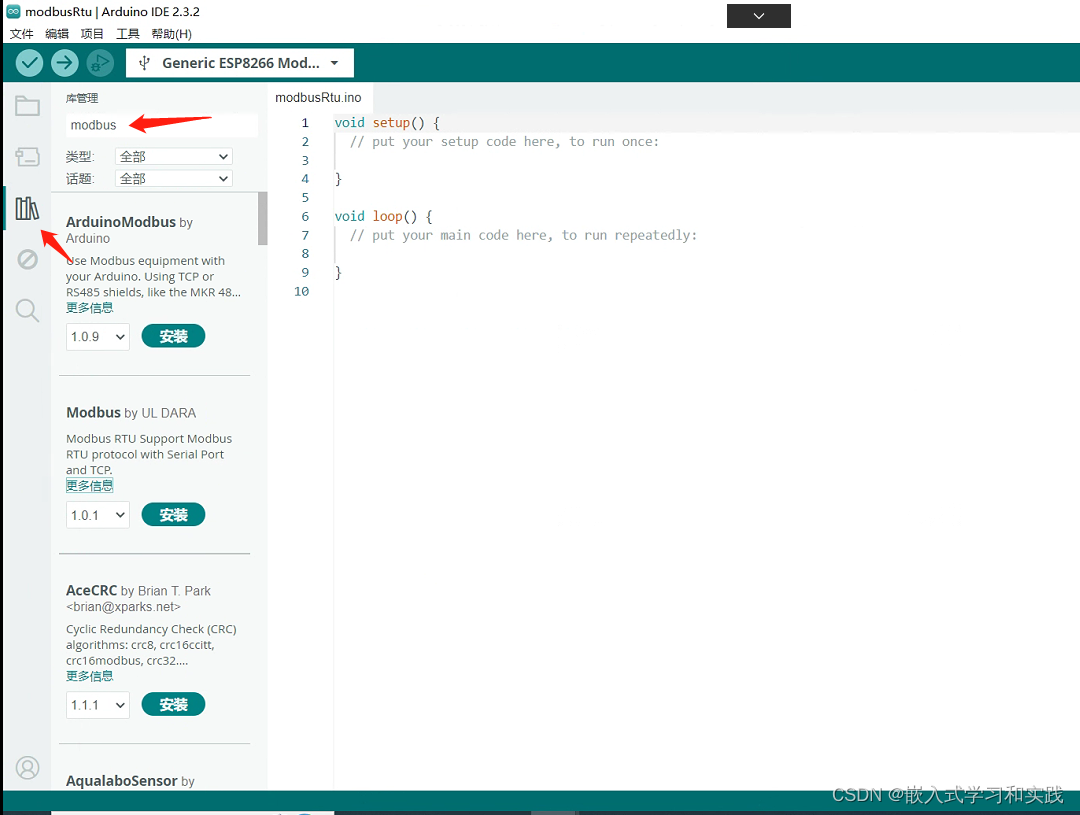Viewport: 1080px width, 815px height.
Task: Open 更多信息 link for ArduinoModbus
Action: point(90,308)
